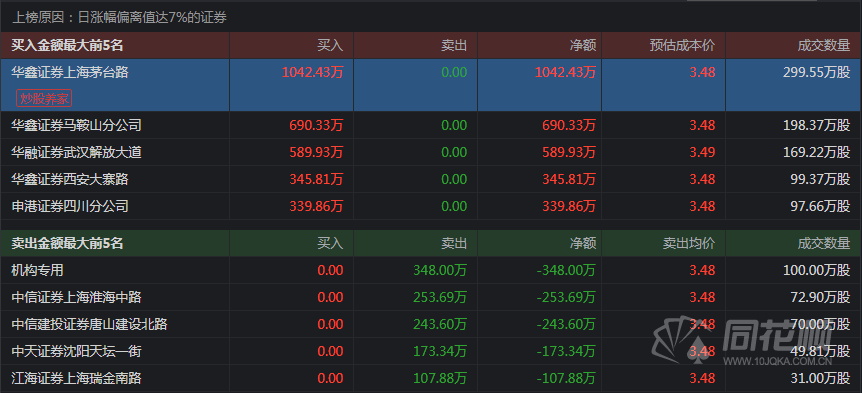862x393 pixels.
Task: Click the 3.49 estimated cost price cell
Action: pyautogui.click(x=703, y=152)
